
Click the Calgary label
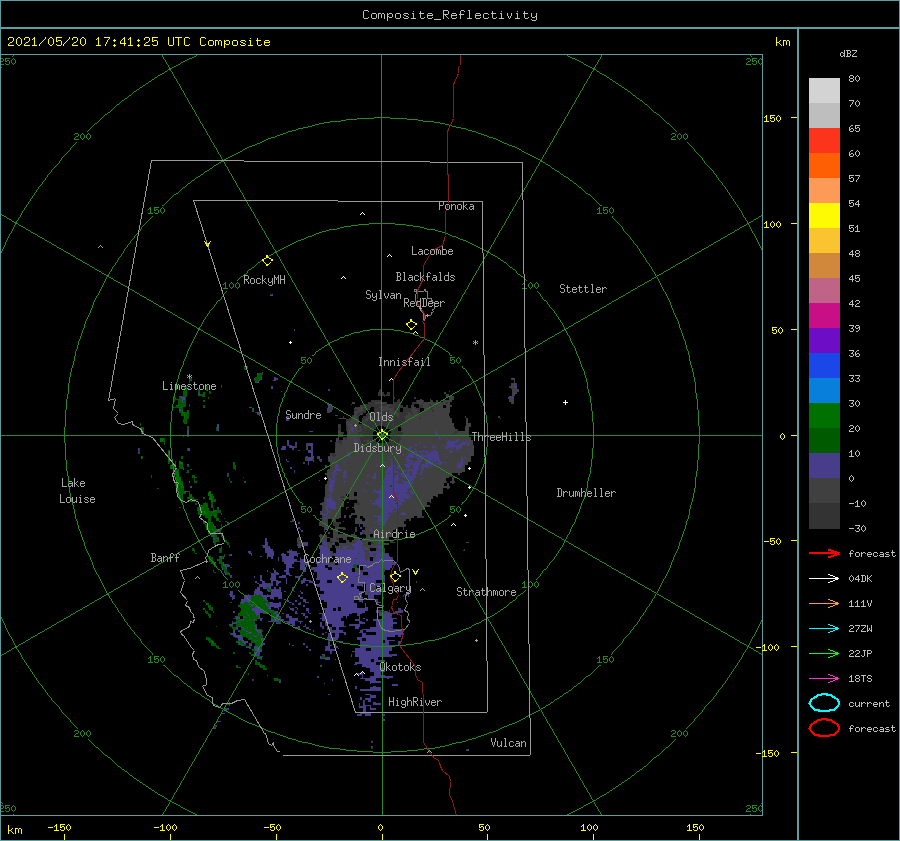[x=390, y=588]
